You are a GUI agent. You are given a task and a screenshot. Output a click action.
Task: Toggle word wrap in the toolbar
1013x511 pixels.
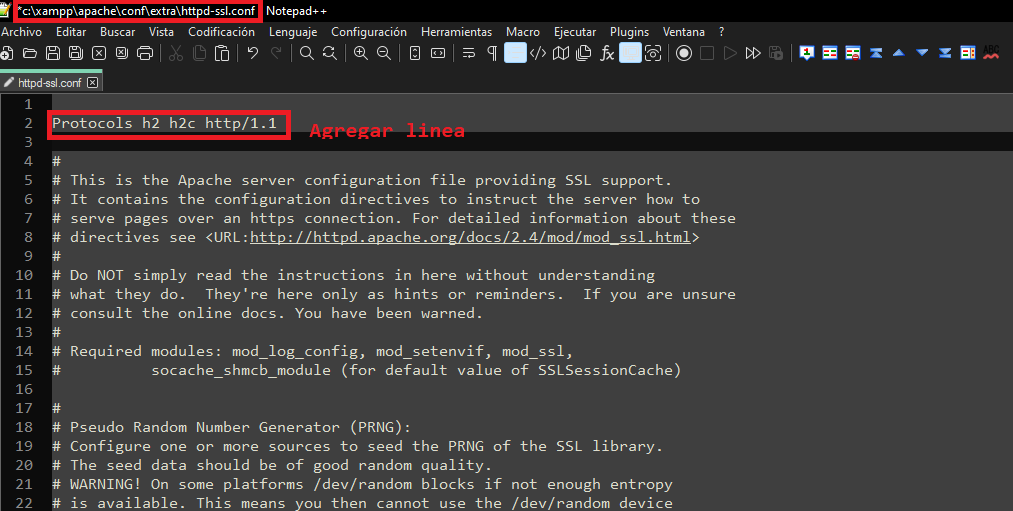tap(468, 53)
